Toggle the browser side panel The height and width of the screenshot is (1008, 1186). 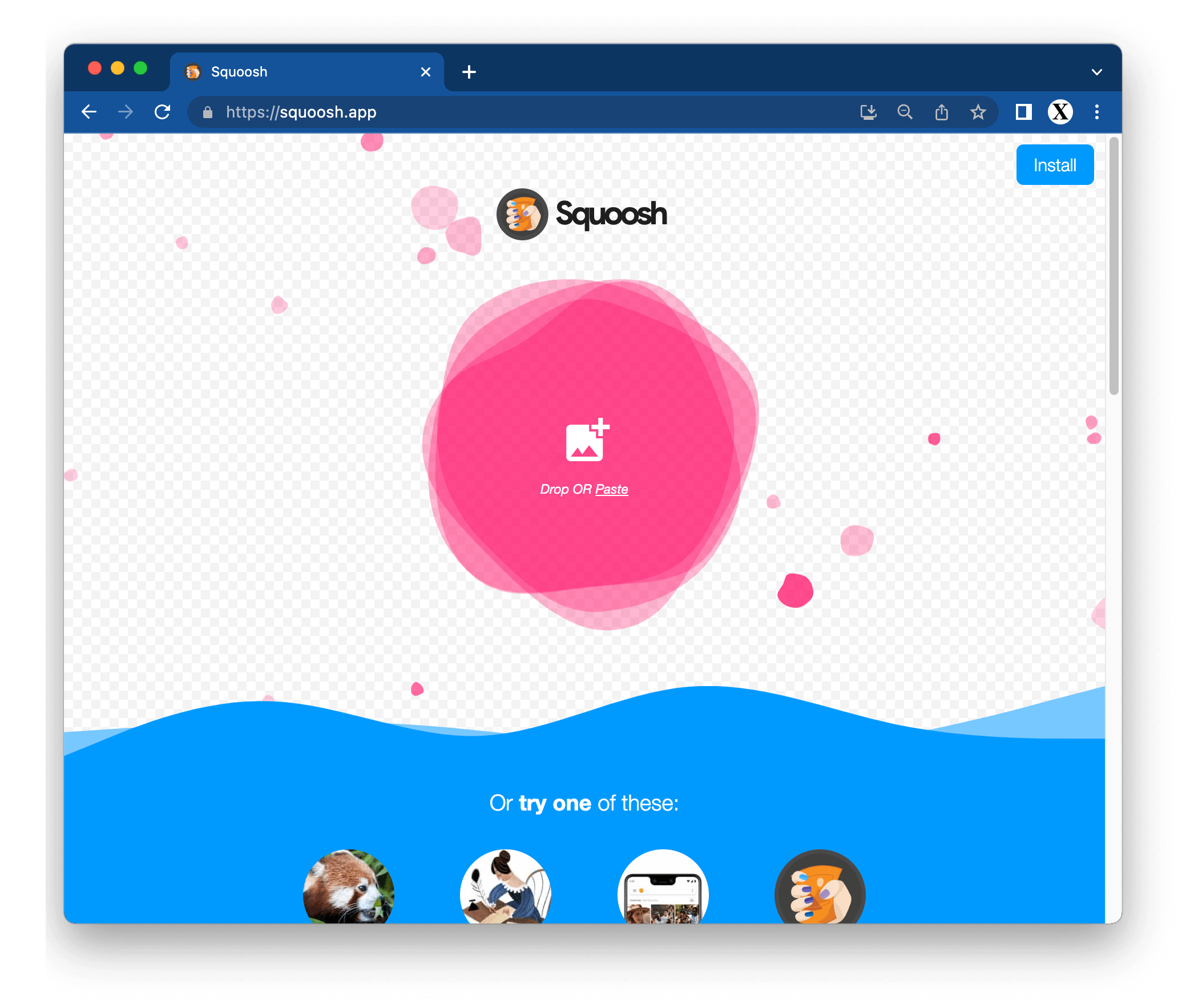tap(1023, 112)
